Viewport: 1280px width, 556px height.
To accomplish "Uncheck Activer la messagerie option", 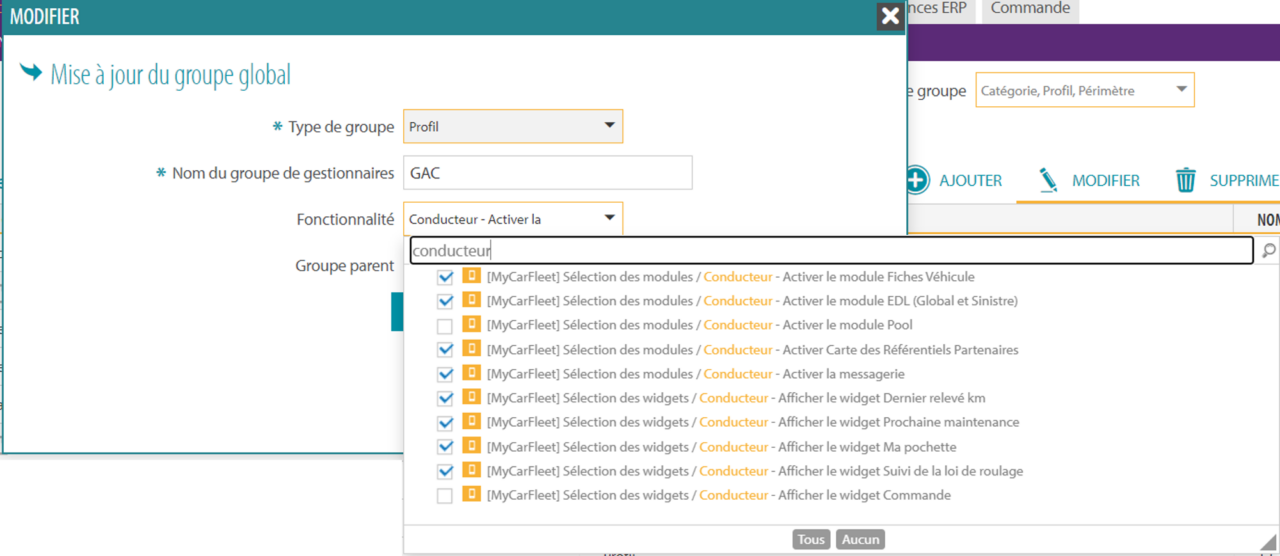I will coord(445,374).
